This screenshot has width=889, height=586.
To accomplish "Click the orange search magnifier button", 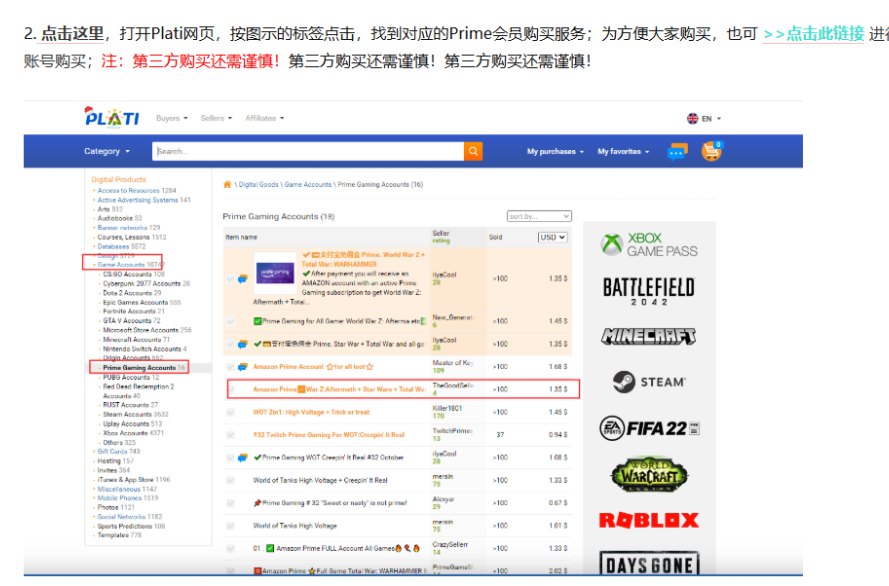I will [473, 151].
